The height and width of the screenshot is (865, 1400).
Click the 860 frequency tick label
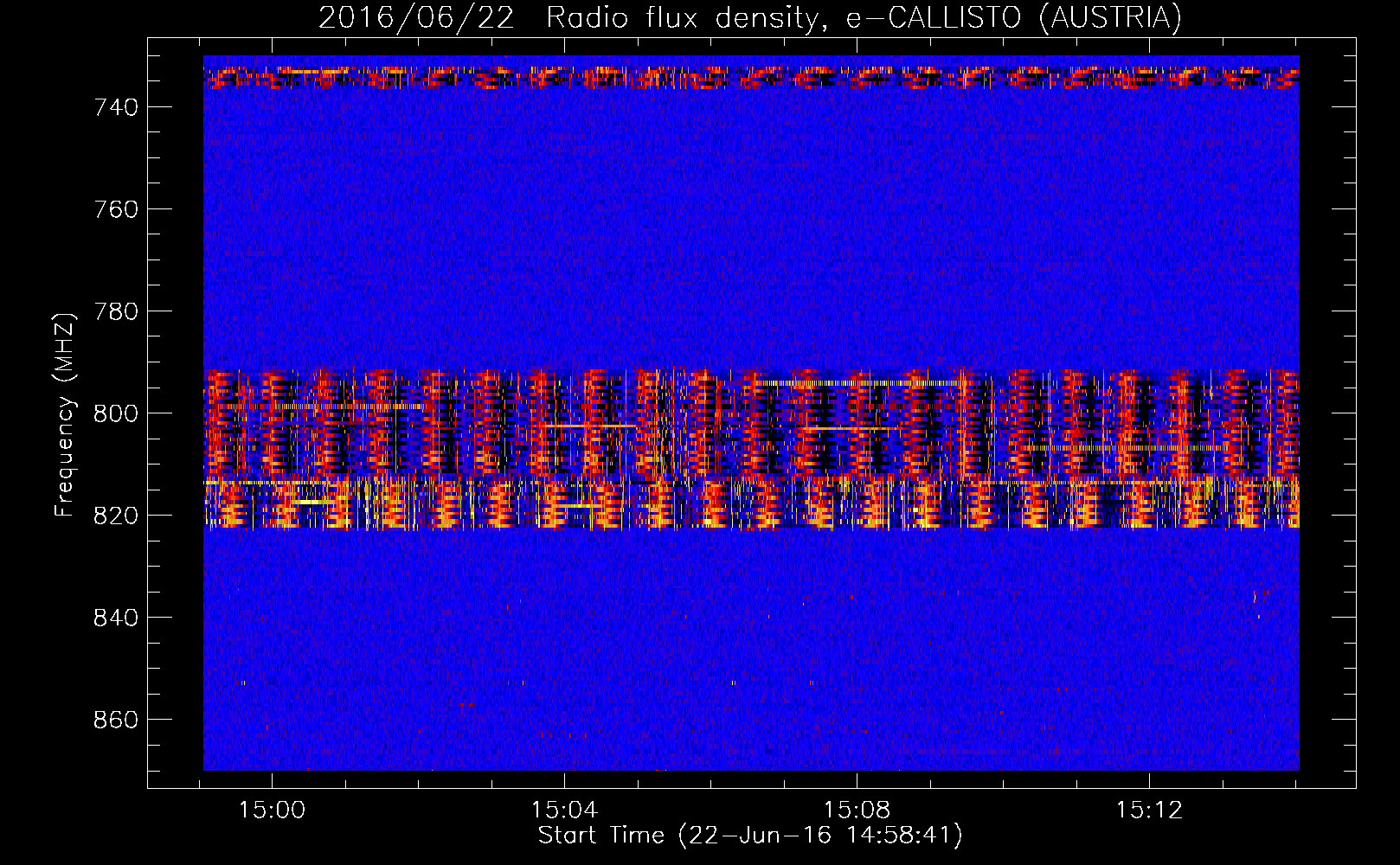116,720
